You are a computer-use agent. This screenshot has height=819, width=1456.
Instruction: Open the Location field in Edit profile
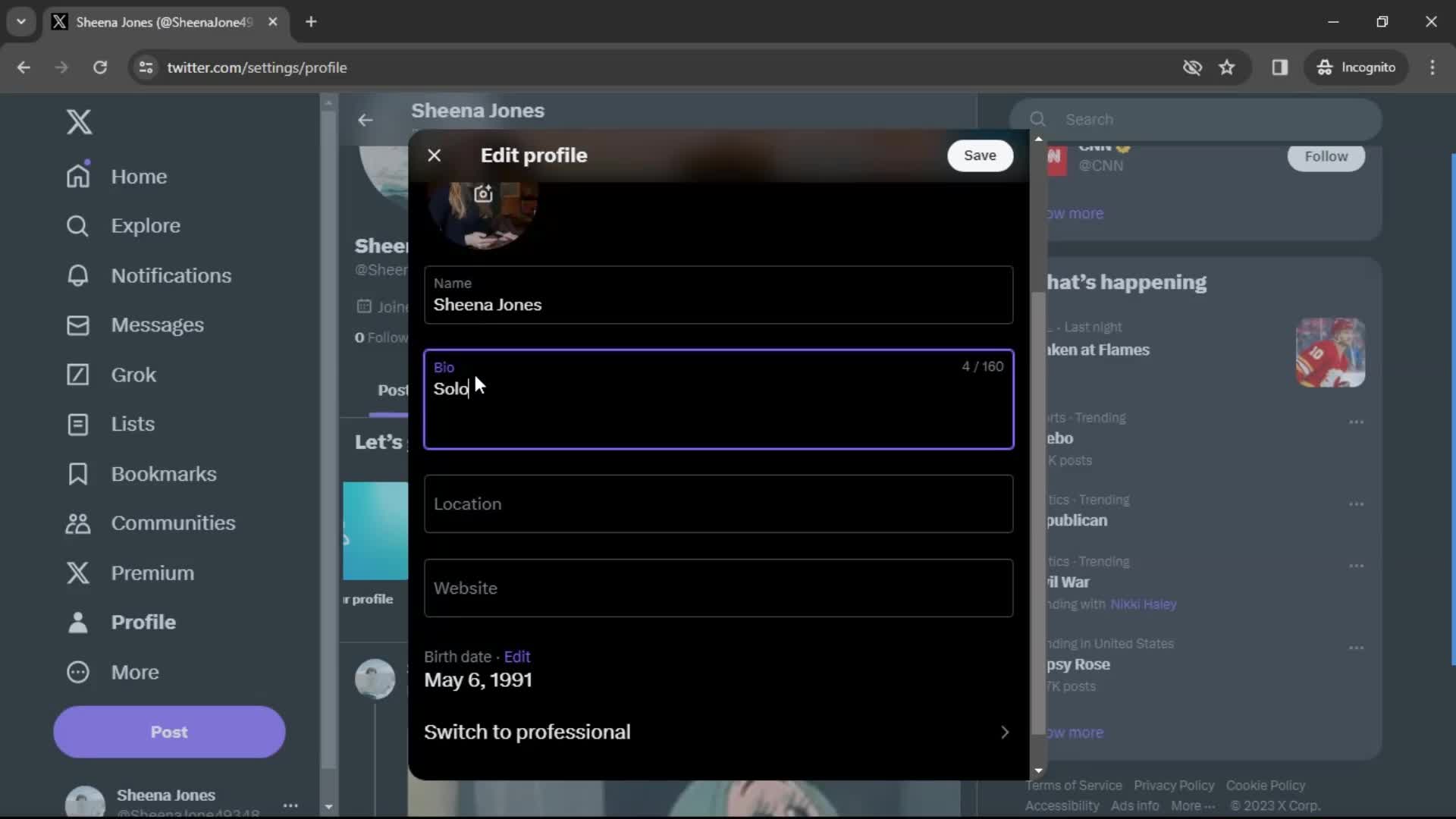coord(720,504)
